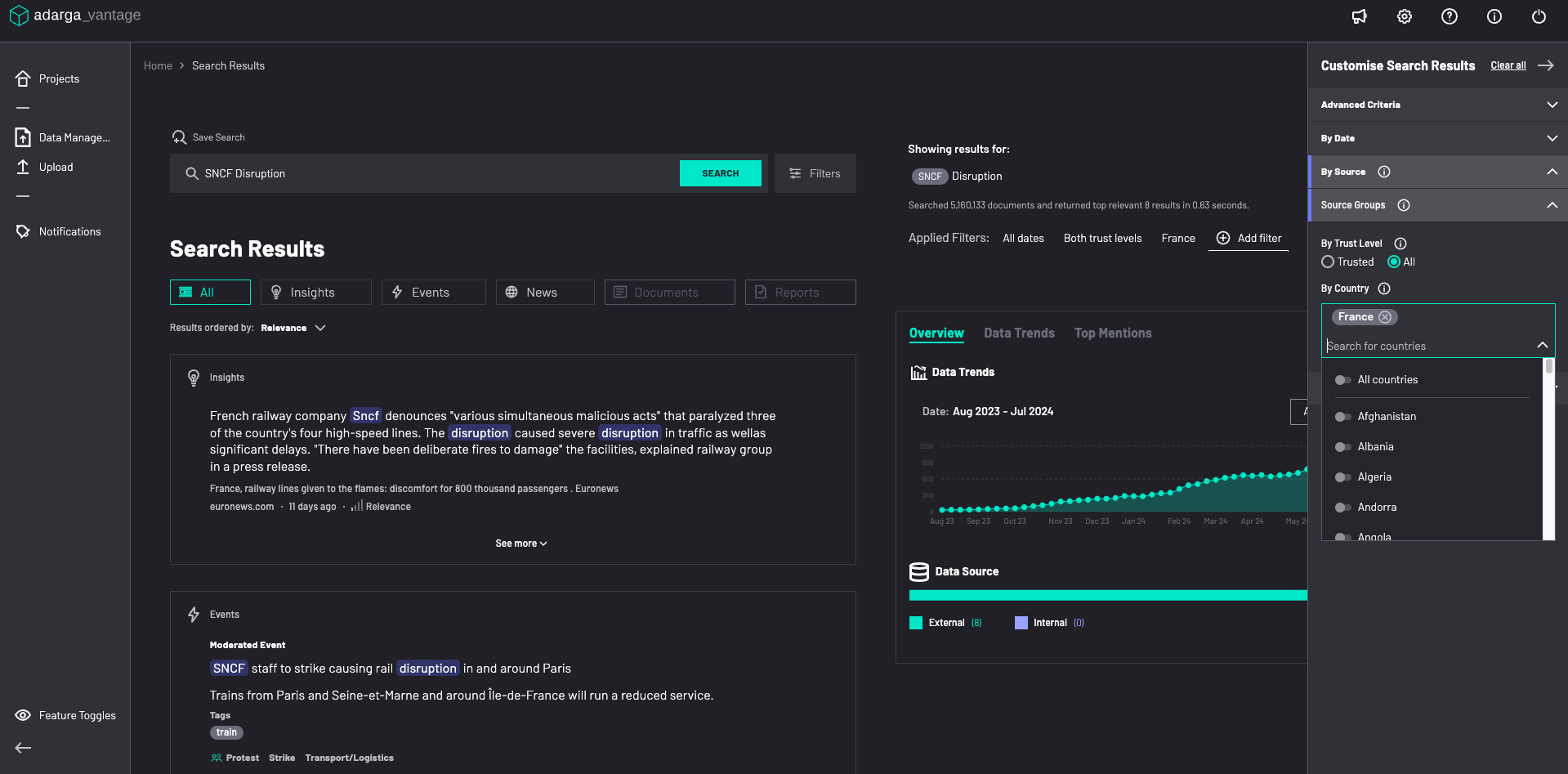Open the Filters button
The width and height of the screenshot is (1568, 774).
(x=815, y=173)
